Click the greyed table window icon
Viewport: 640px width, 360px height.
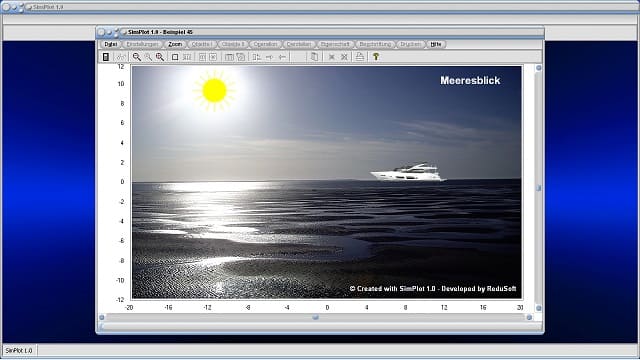229,57
